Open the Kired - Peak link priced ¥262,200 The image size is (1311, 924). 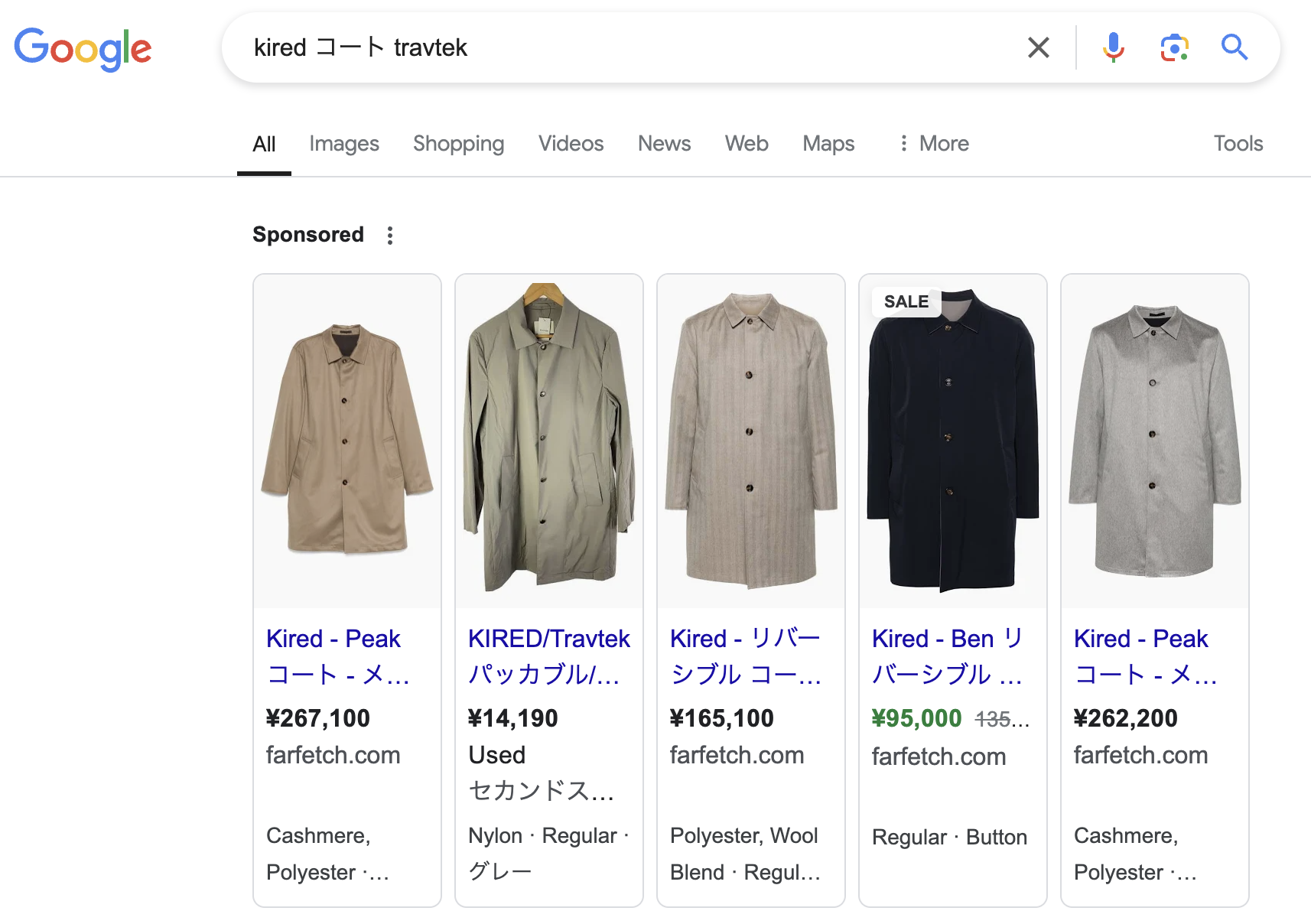(x=1146, y=656)
